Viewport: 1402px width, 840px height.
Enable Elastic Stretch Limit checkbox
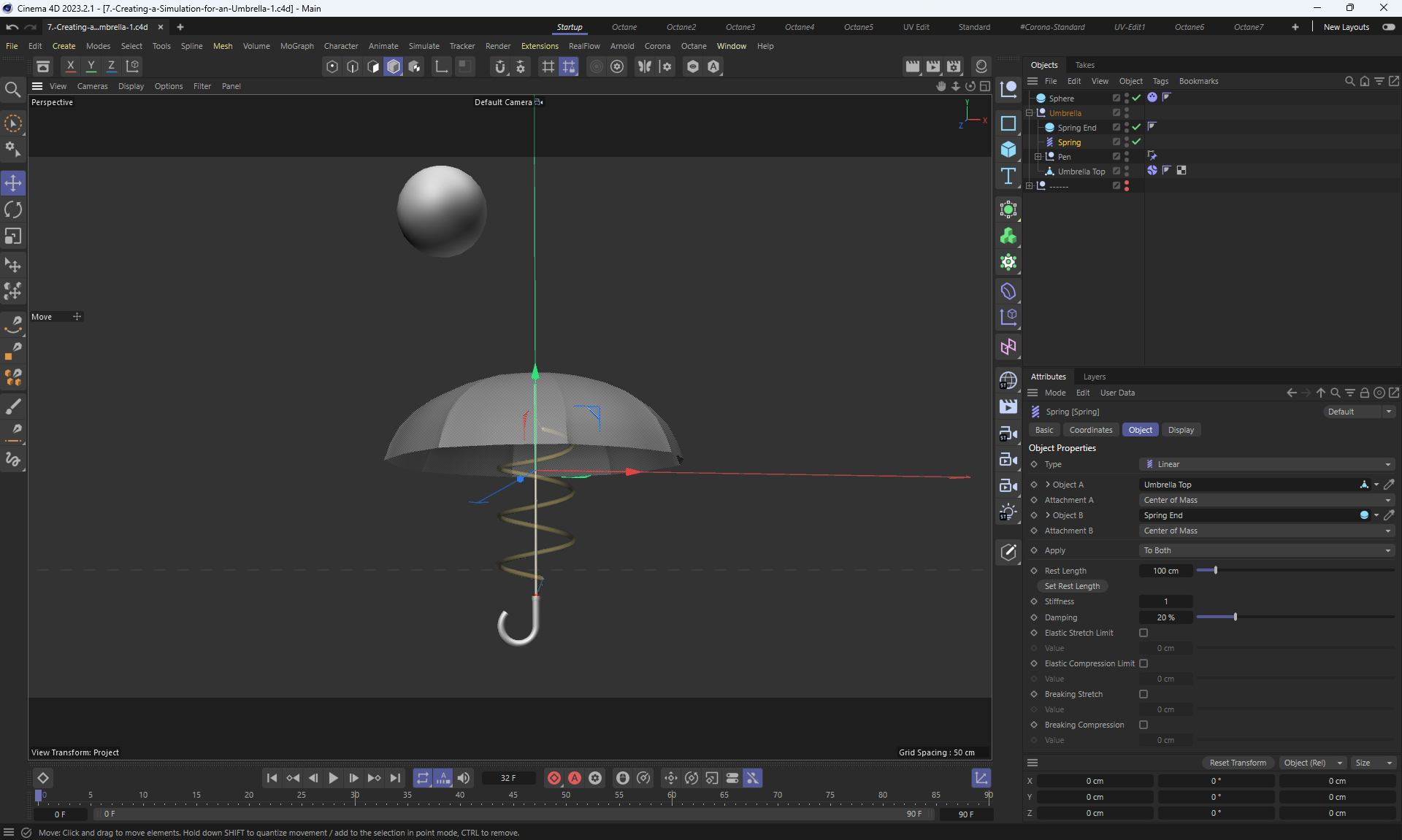click(1144, 633)
